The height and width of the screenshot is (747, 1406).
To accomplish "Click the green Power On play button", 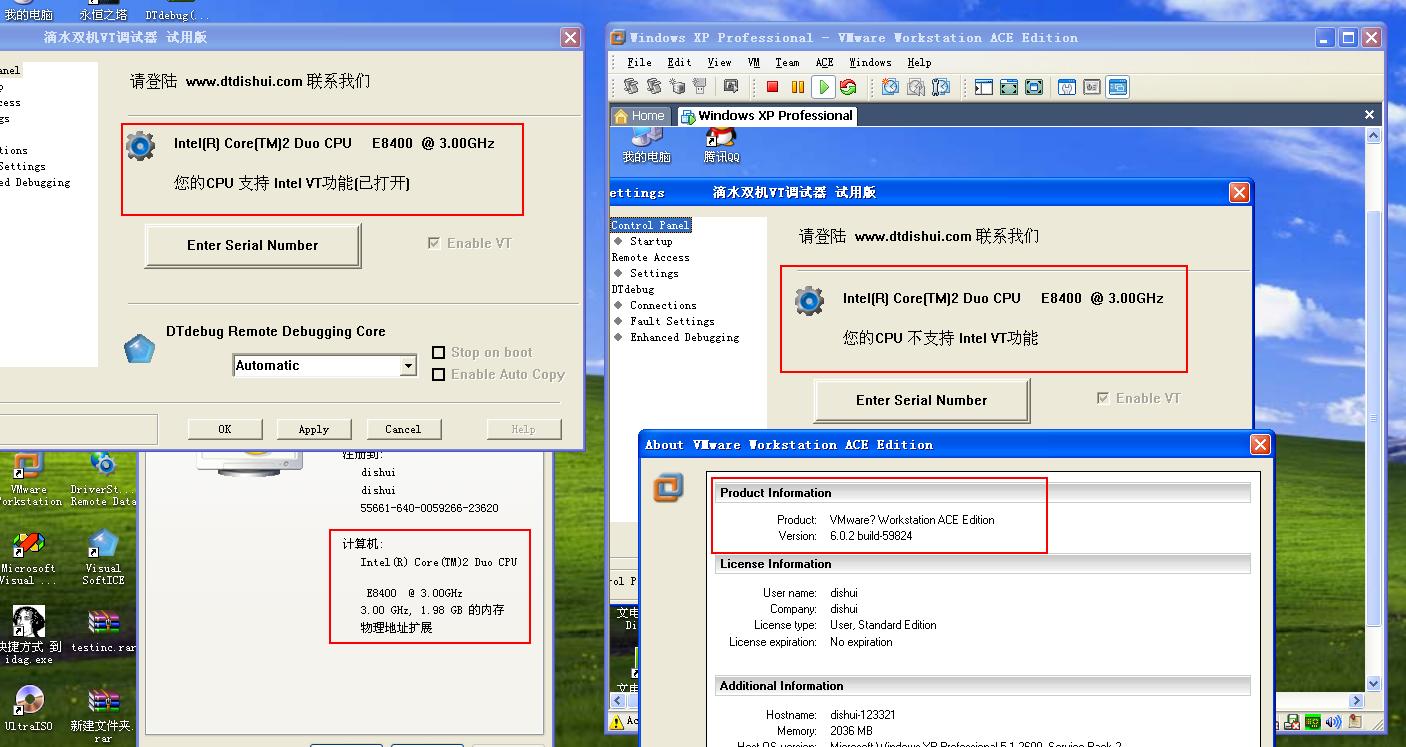I will (823, 87).
